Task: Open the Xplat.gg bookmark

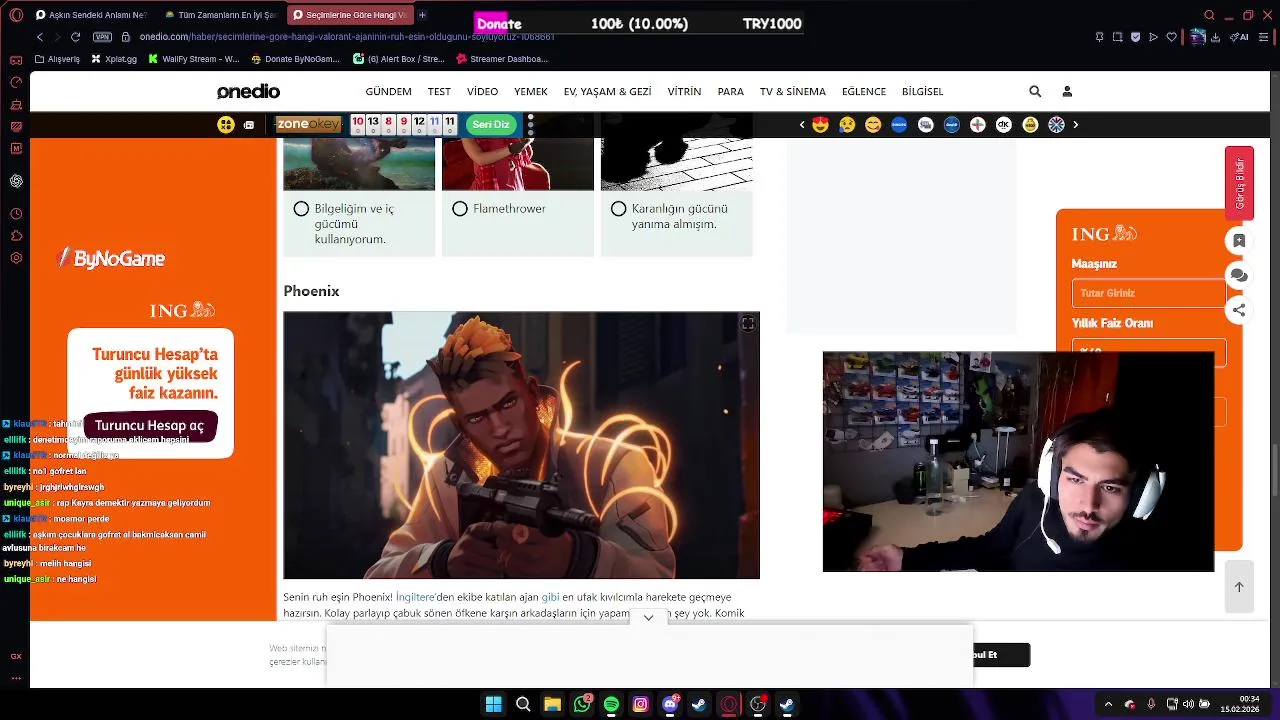Action: point(113,59)
